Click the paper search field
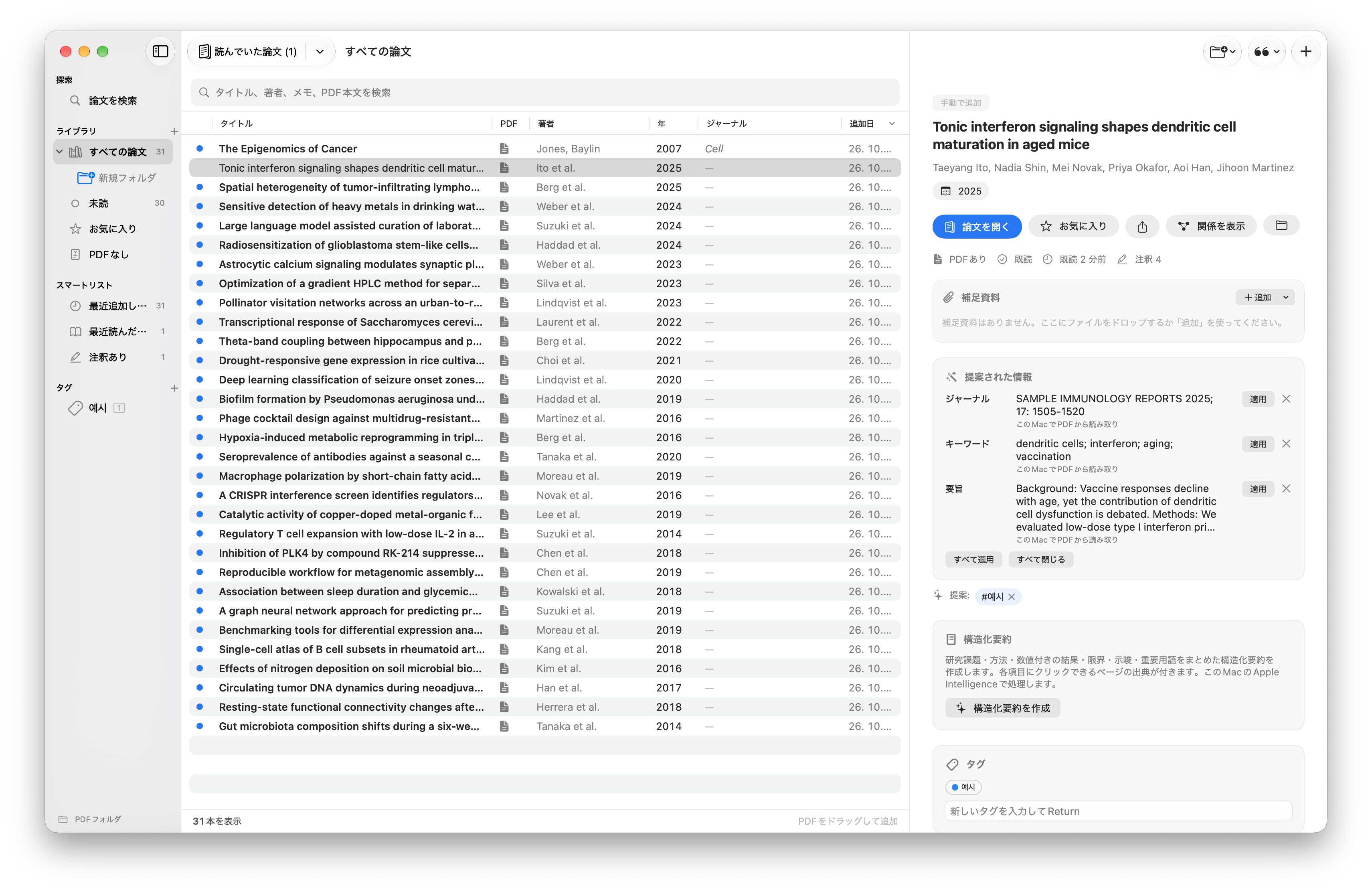The height and width of the screenshot is (892, 1372). pos(545,92)
